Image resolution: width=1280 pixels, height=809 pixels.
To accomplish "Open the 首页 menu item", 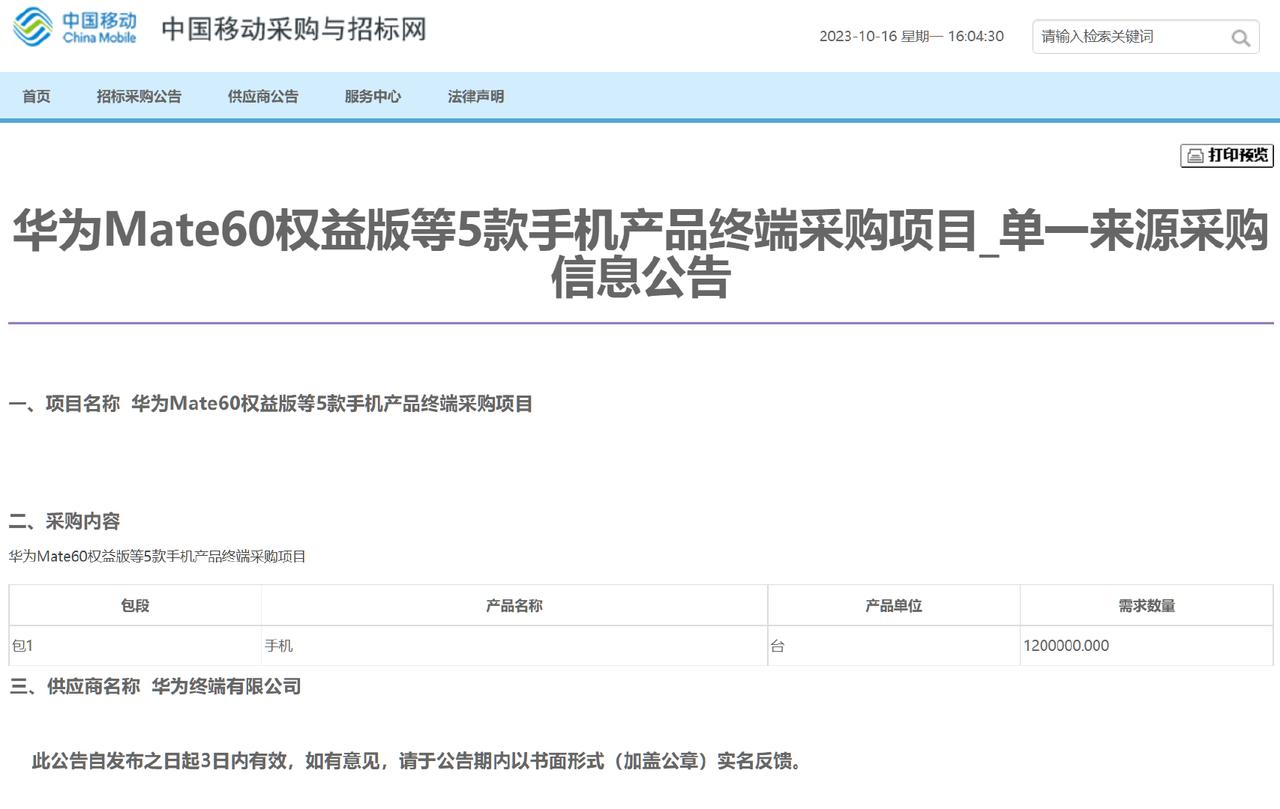I will pos(37,97).
